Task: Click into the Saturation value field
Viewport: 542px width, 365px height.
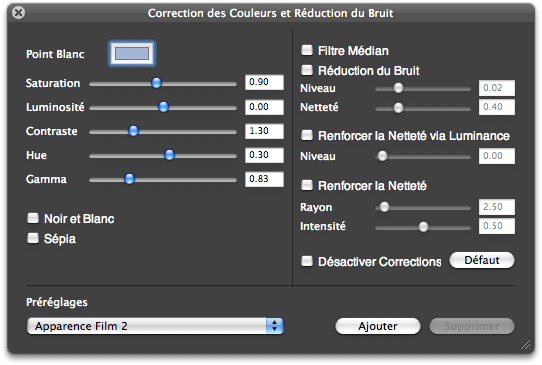Action: (264, 82)
